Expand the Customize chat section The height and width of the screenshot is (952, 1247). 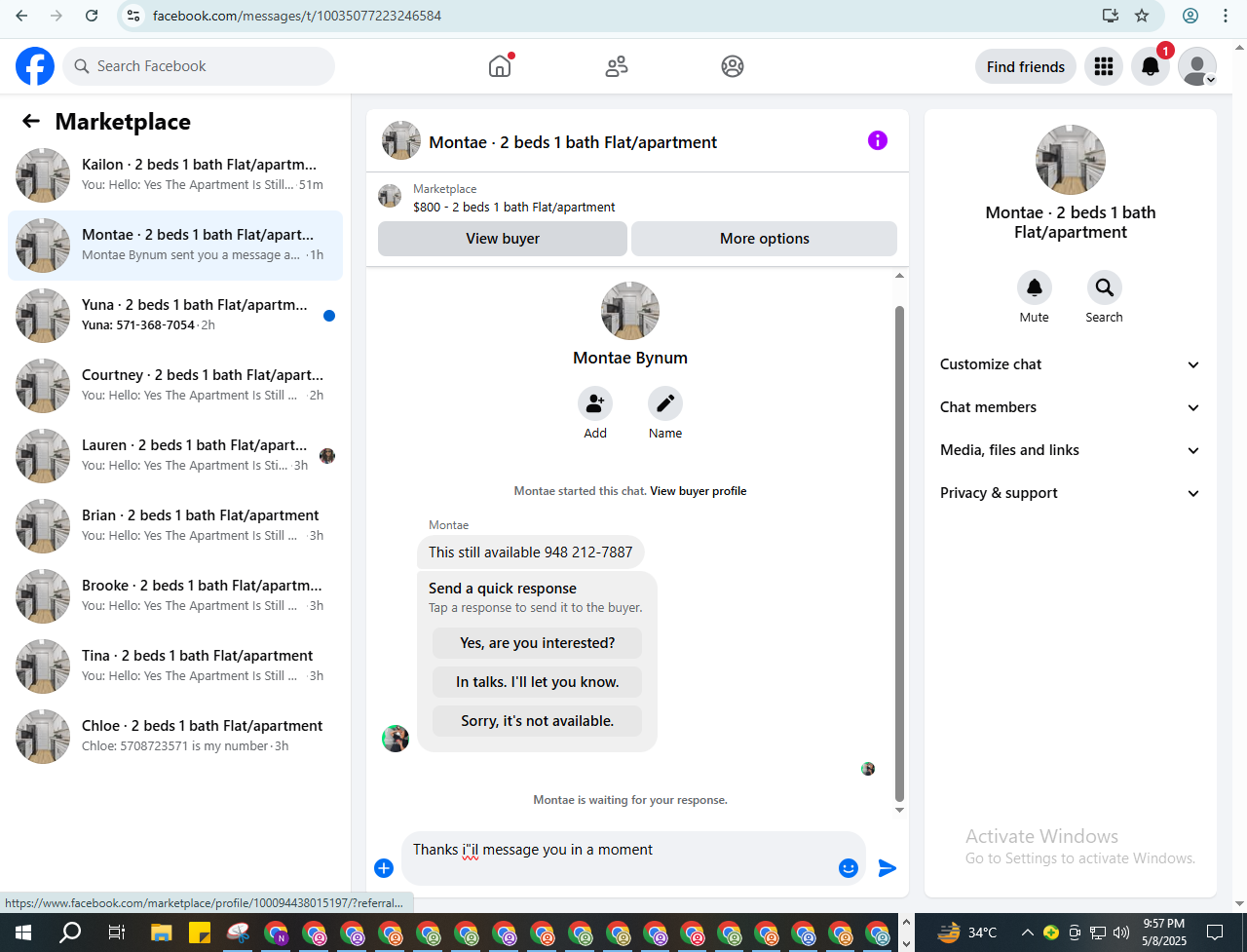(1071, 364)
